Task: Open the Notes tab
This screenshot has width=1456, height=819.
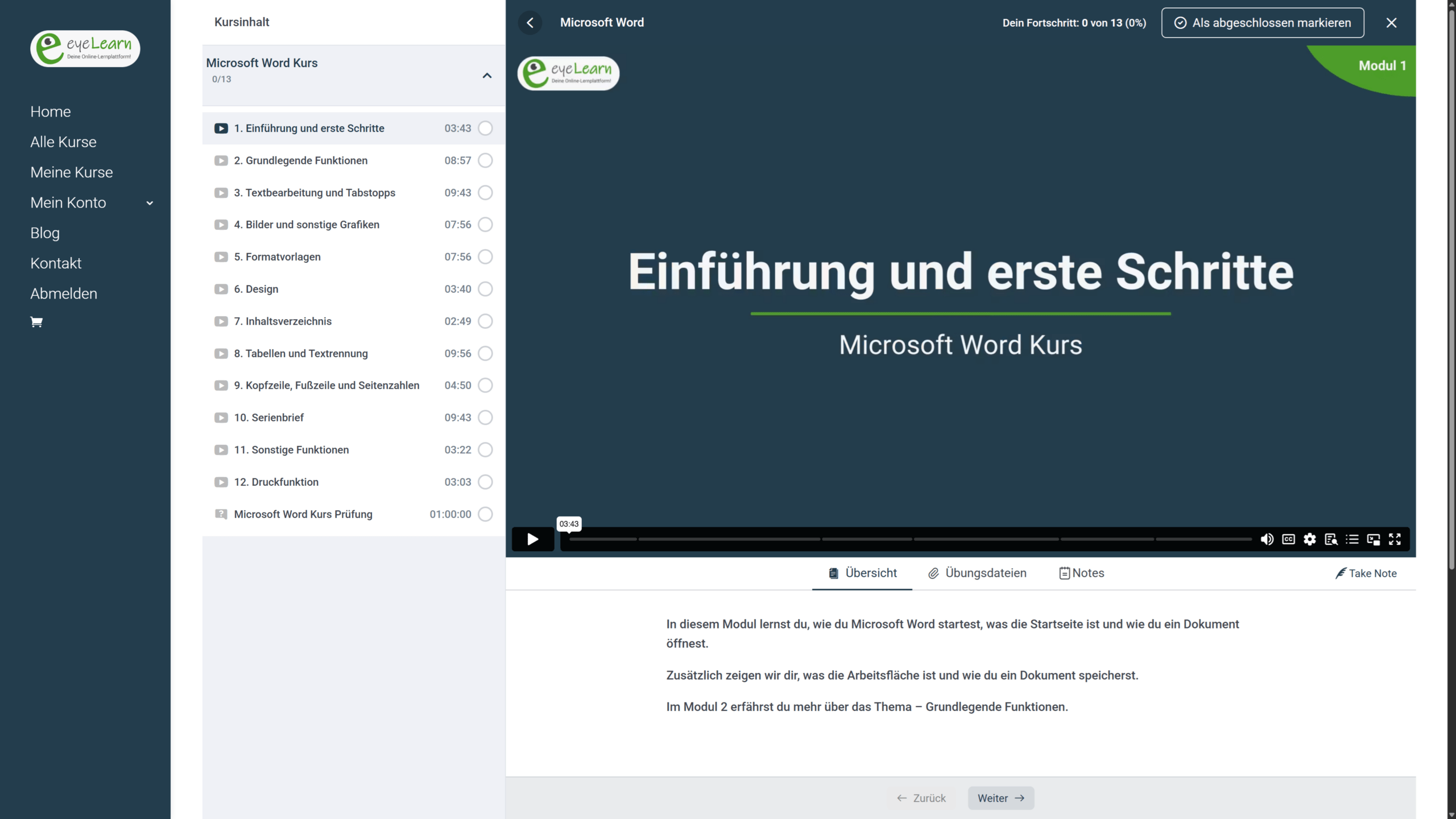Action: (1081, 573)
